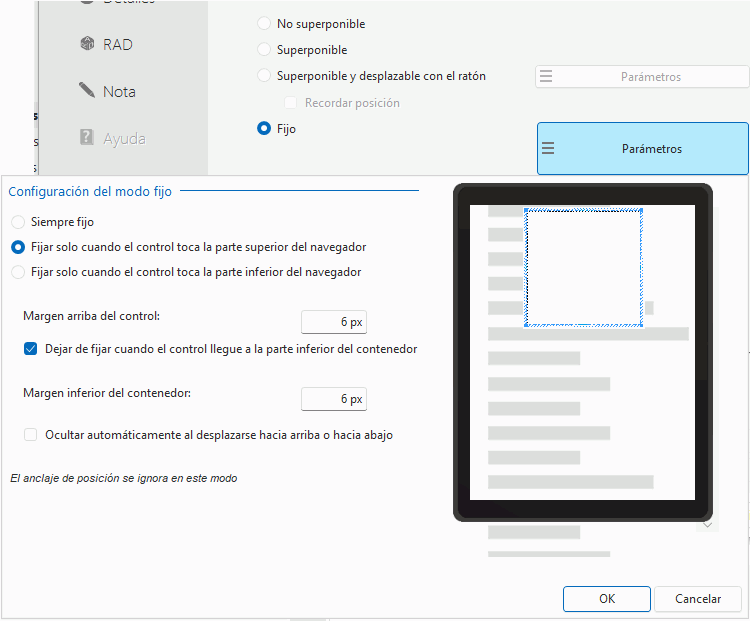The width and height of the screenshot is (750, 622).
Task: Select the Superponible radio button
Action: pos(264,49)
